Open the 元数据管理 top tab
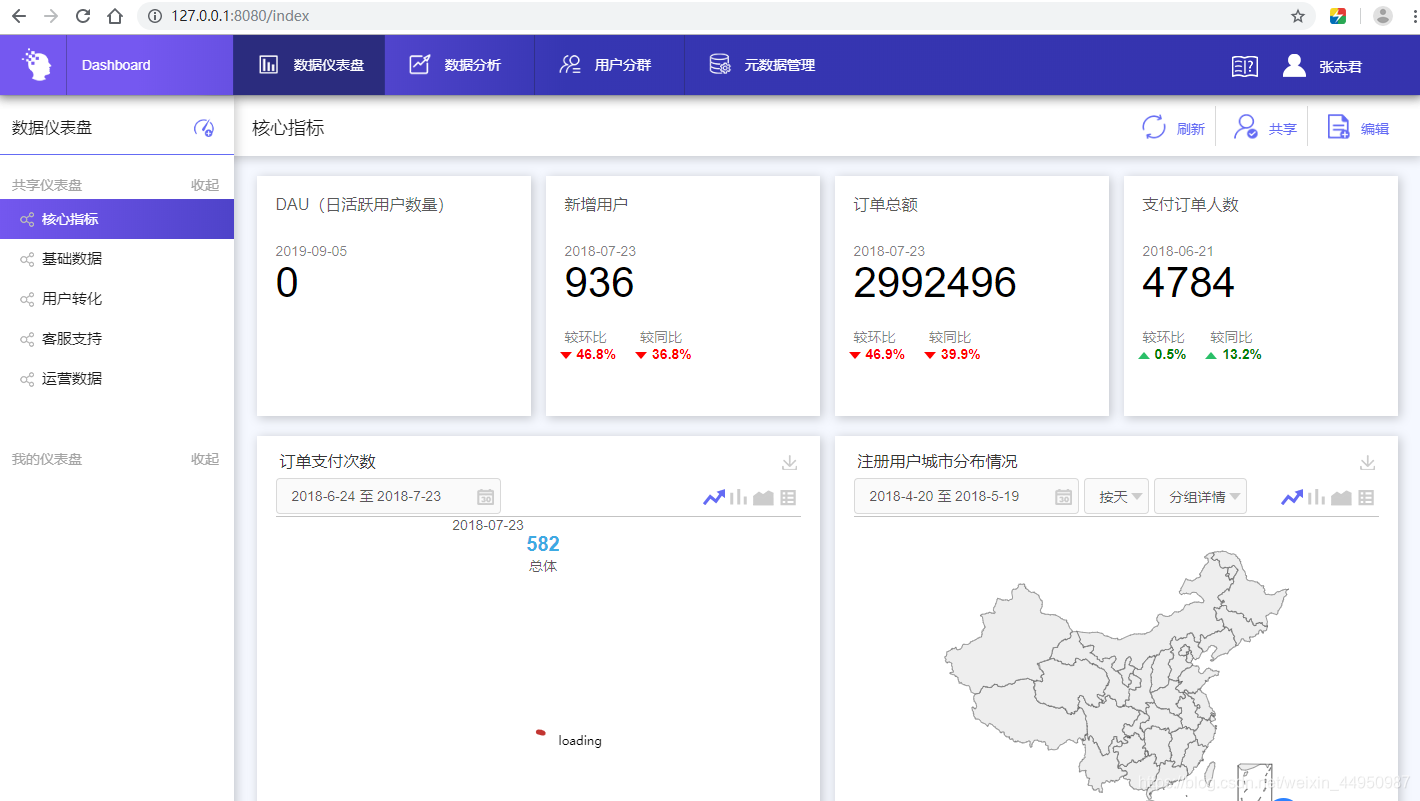The height and width of the screenshot is (801, 1420). 760,65
